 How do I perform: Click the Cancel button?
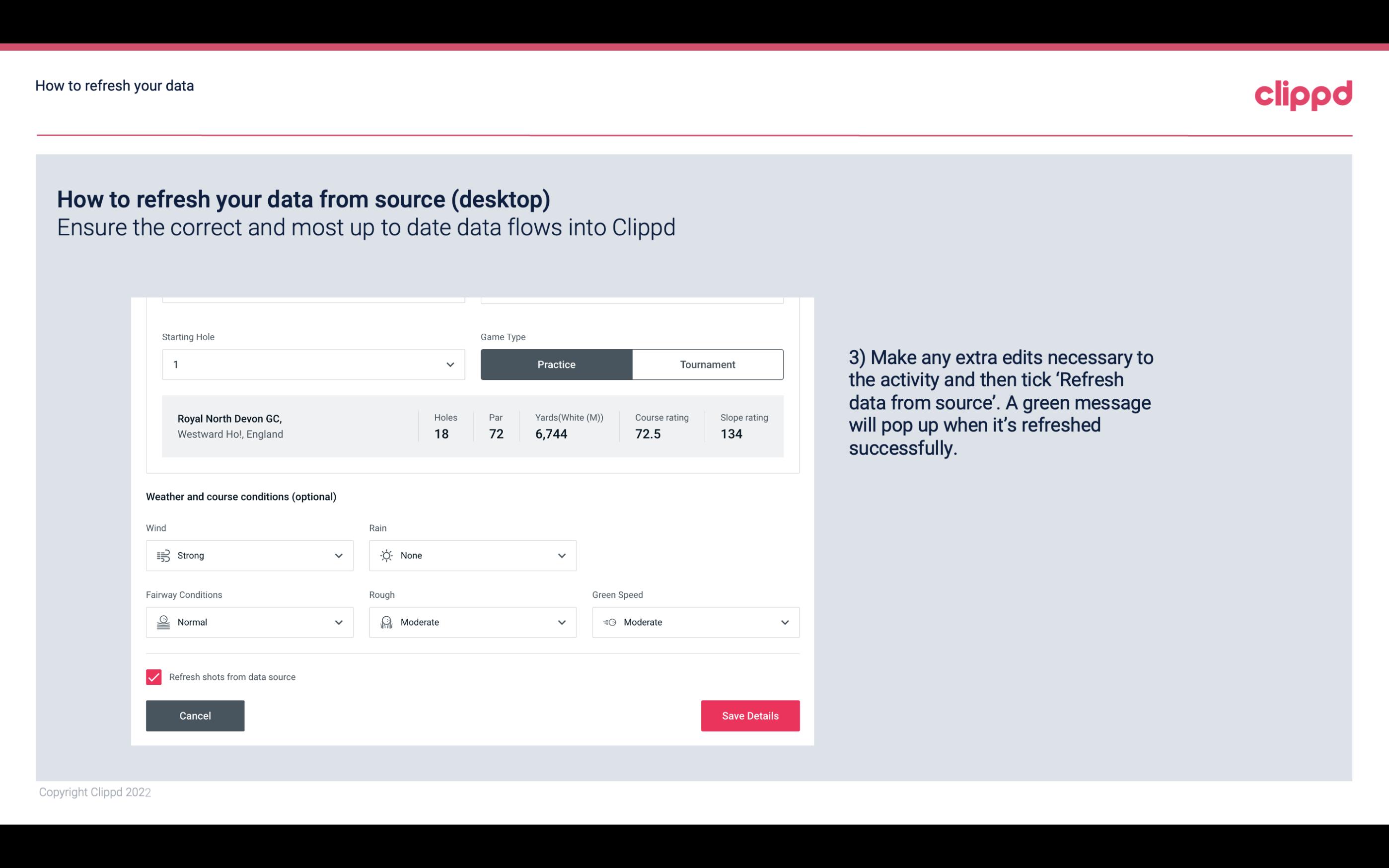[x=195, y=715]
